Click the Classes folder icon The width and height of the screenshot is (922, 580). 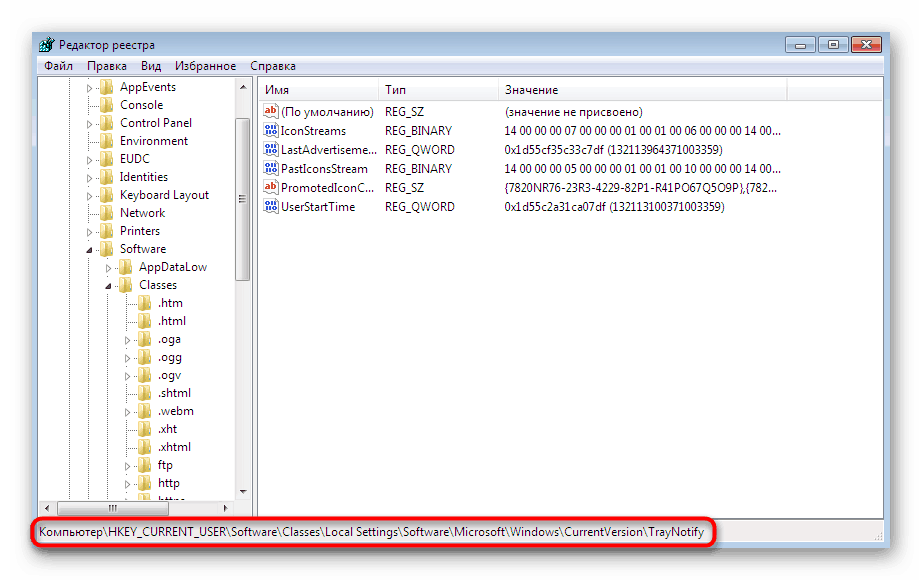[125, 285]
